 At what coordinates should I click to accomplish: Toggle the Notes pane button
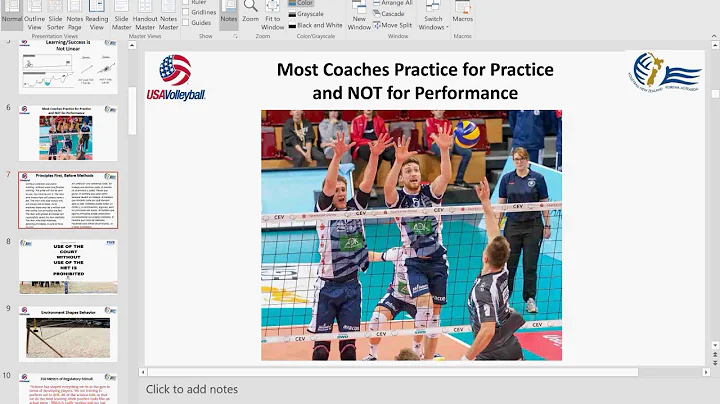229,14
